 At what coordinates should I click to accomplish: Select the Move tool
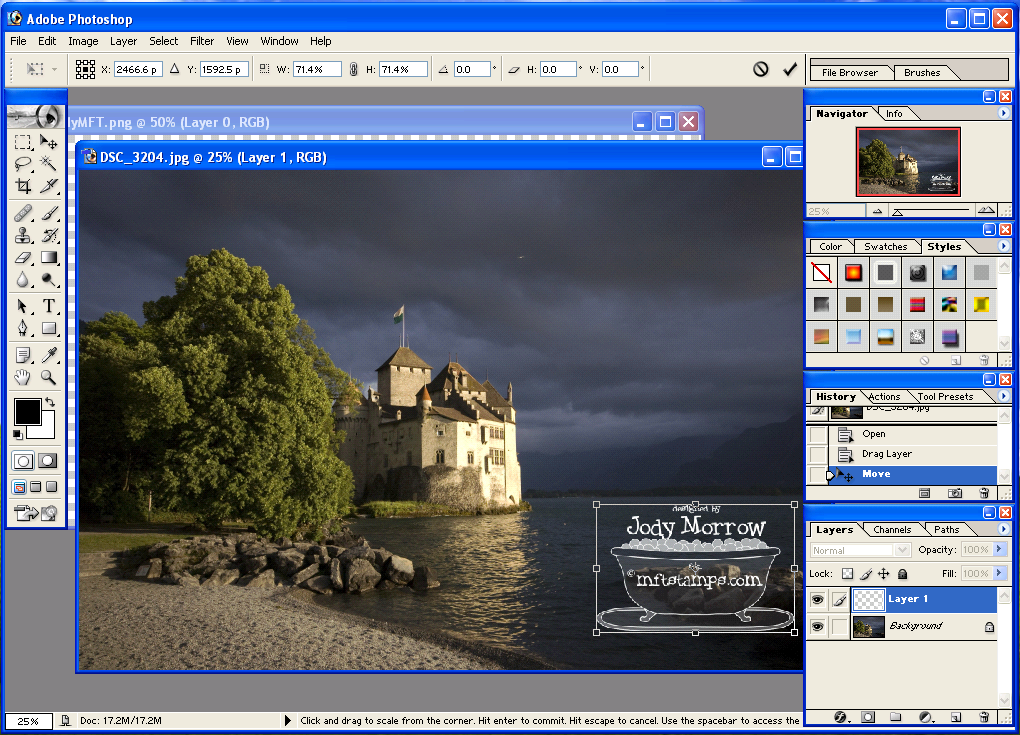(x=48, y=142)
